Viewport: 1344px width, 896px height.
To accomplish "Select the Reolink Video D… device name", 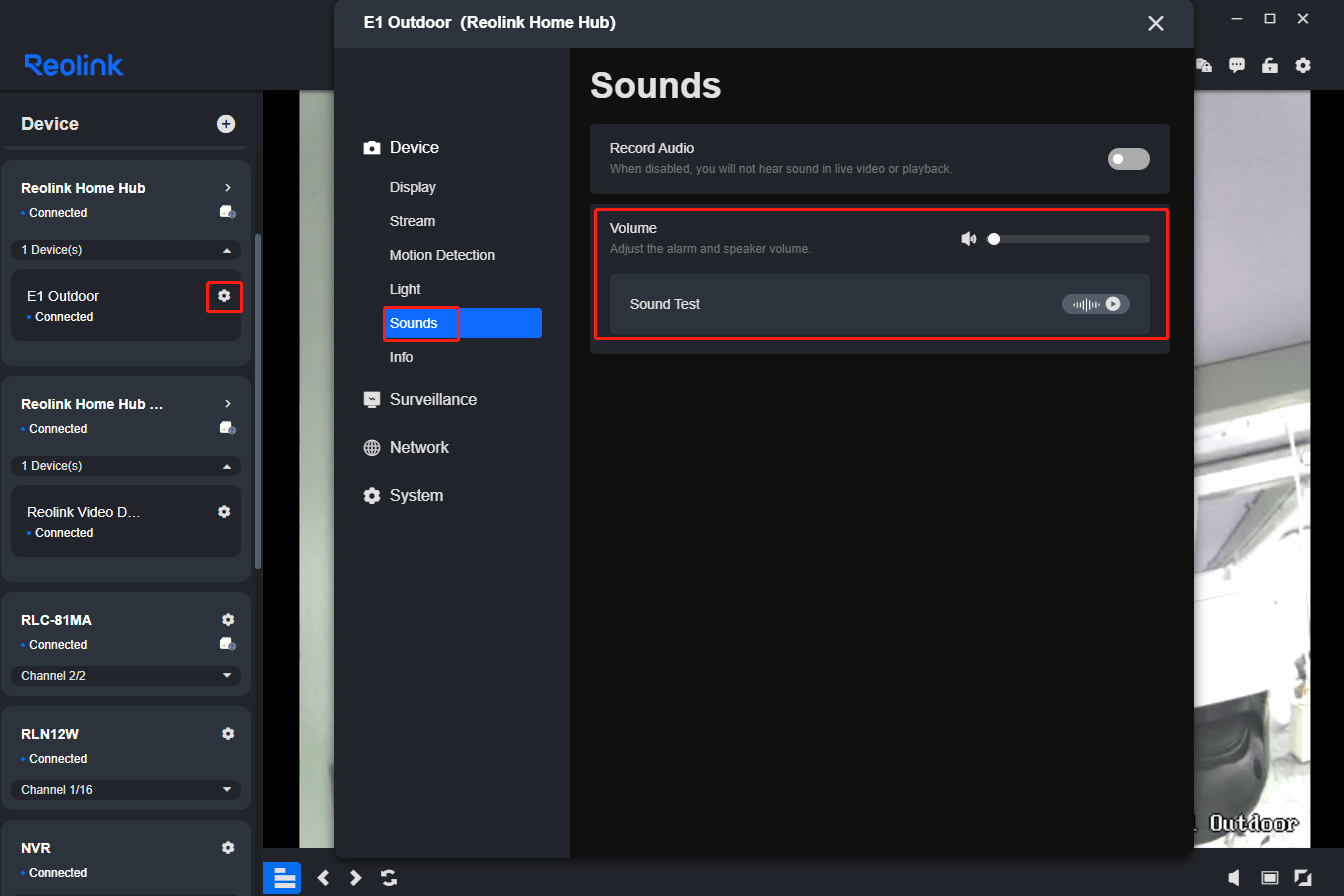I will (x=83, y=511).
